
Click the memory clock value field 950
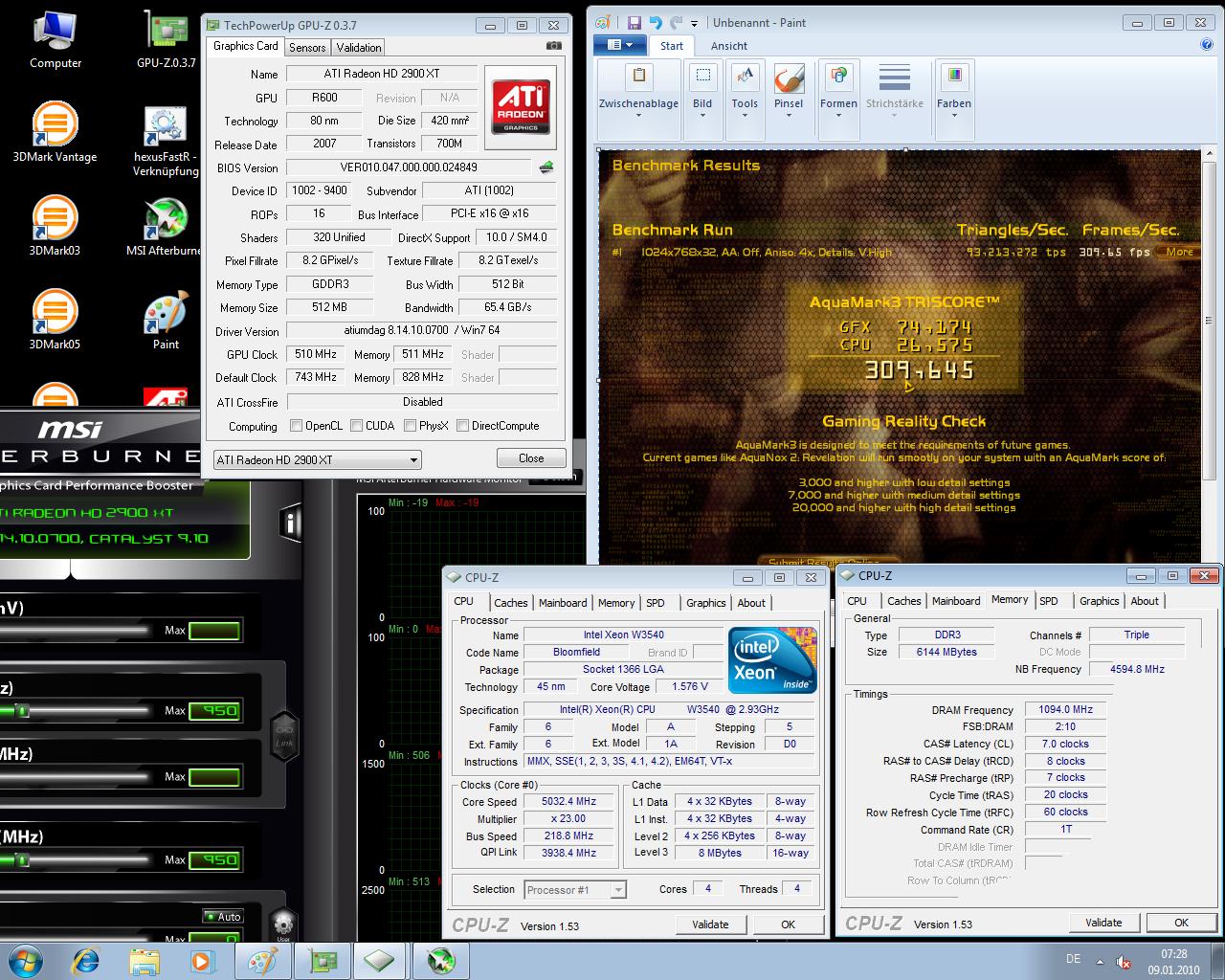tap(214, 859)
